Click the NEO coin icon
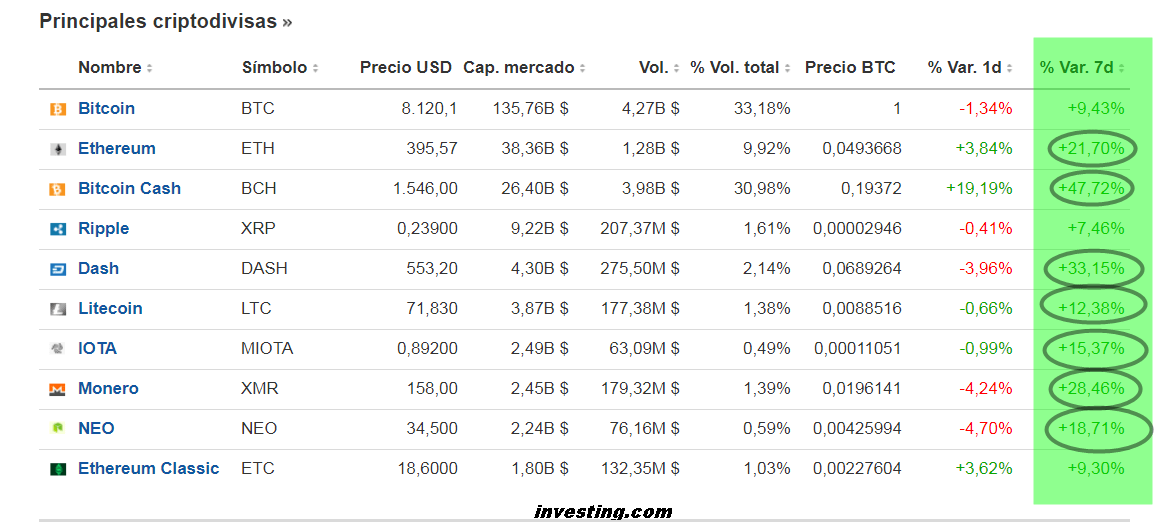The image size is (1162, 525). click(58, 429)
